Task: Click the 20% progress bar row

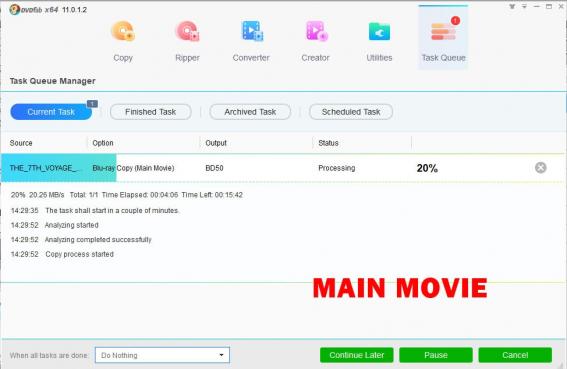Action: (x=283, y=168)
